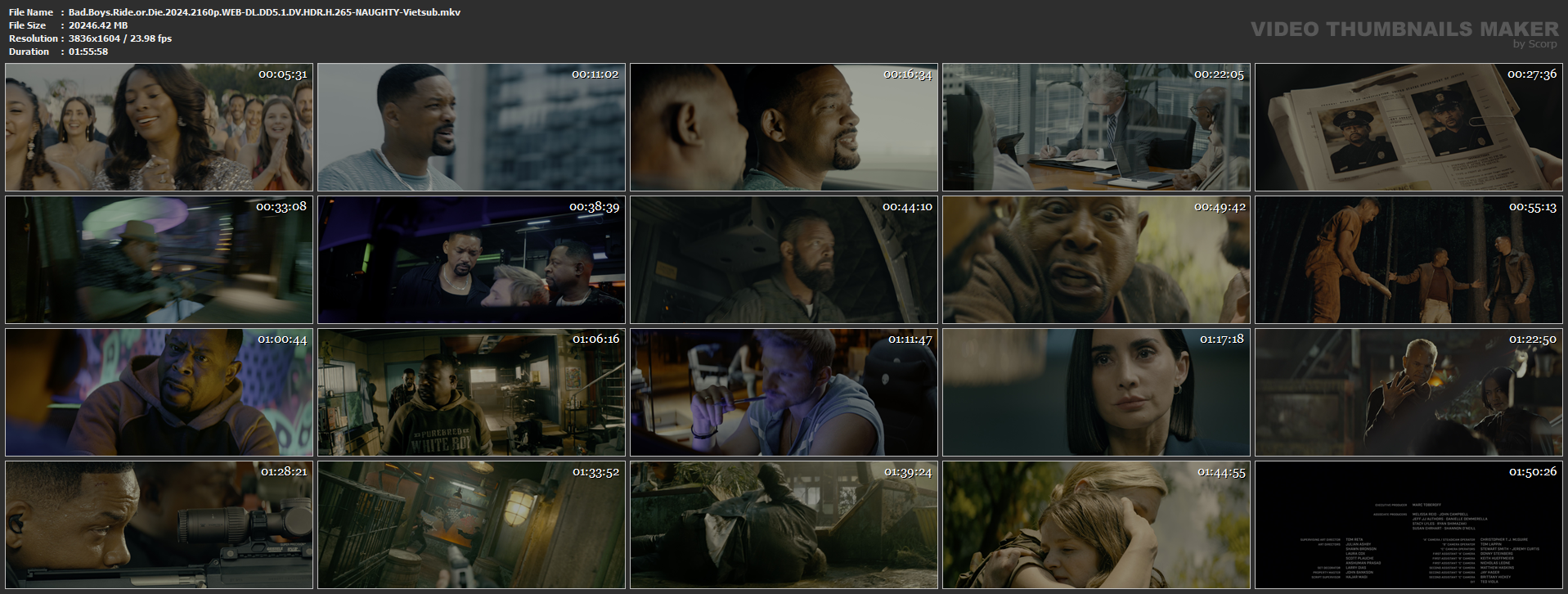Open the thumbnail at 01:11:47
The image size is (1568, 594).
pos(784,393)
